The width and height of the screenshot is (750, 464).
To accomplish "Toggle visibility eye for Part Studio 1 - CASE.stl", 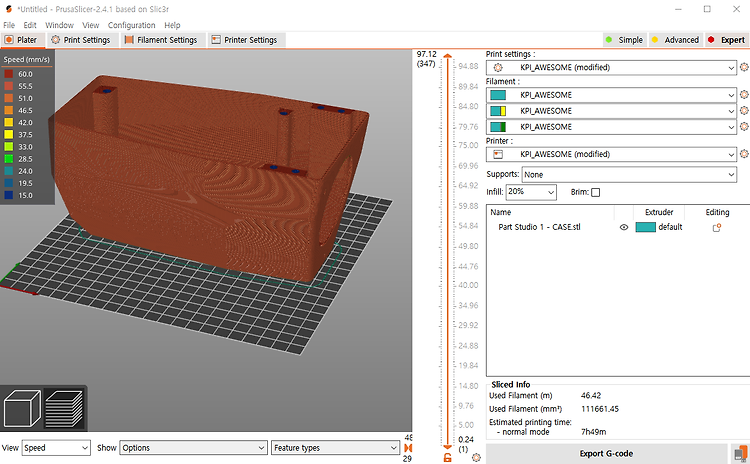I will coord(624,227).
